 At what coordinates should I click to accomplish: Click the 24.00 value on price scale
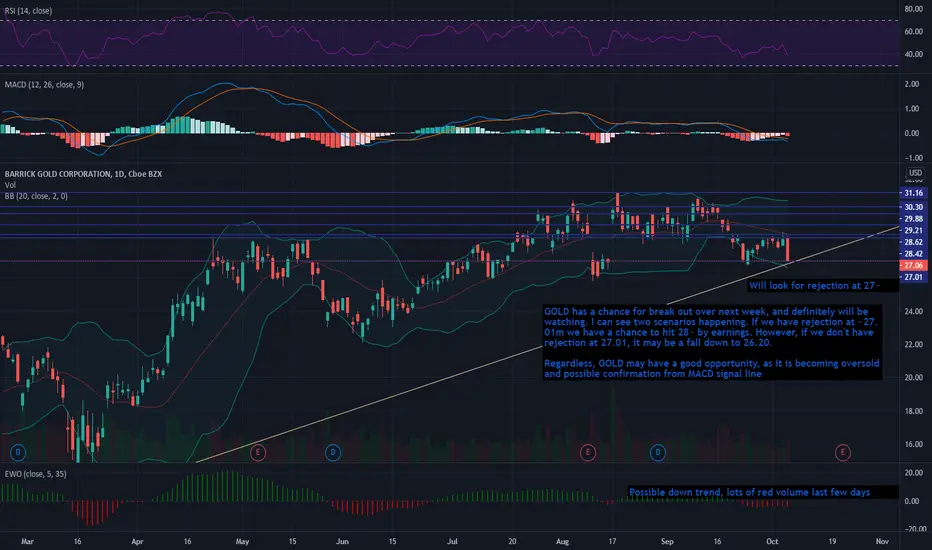pos(914,311)
